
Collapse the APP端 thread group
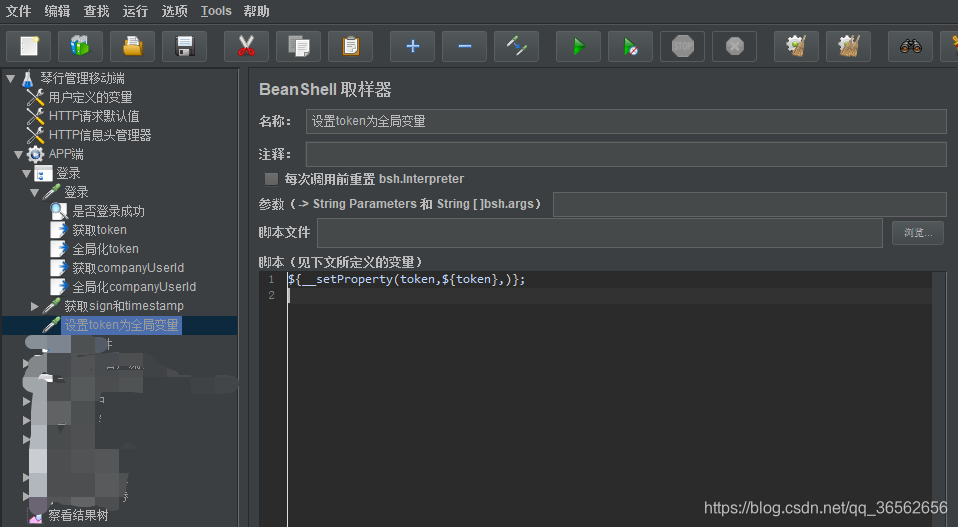click(x=18, y=154)
